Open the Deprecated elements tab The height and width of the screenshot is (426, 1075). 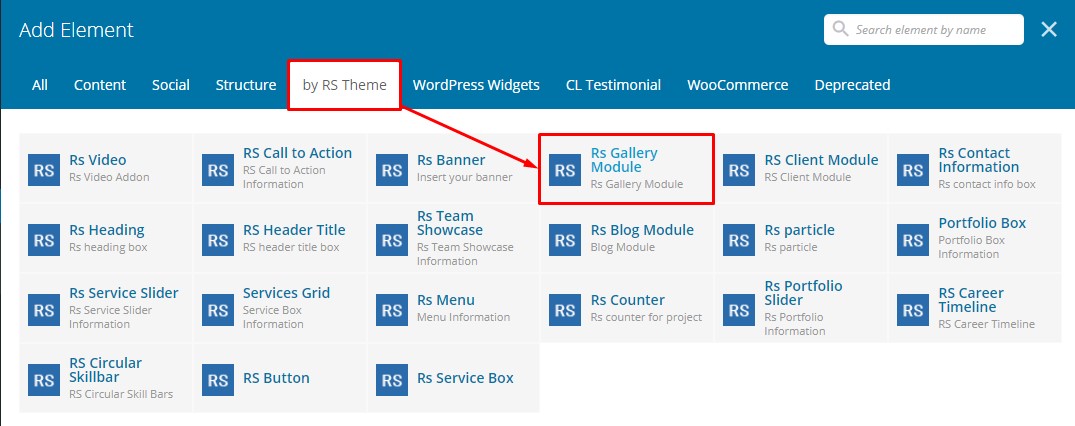click(852, 85)
